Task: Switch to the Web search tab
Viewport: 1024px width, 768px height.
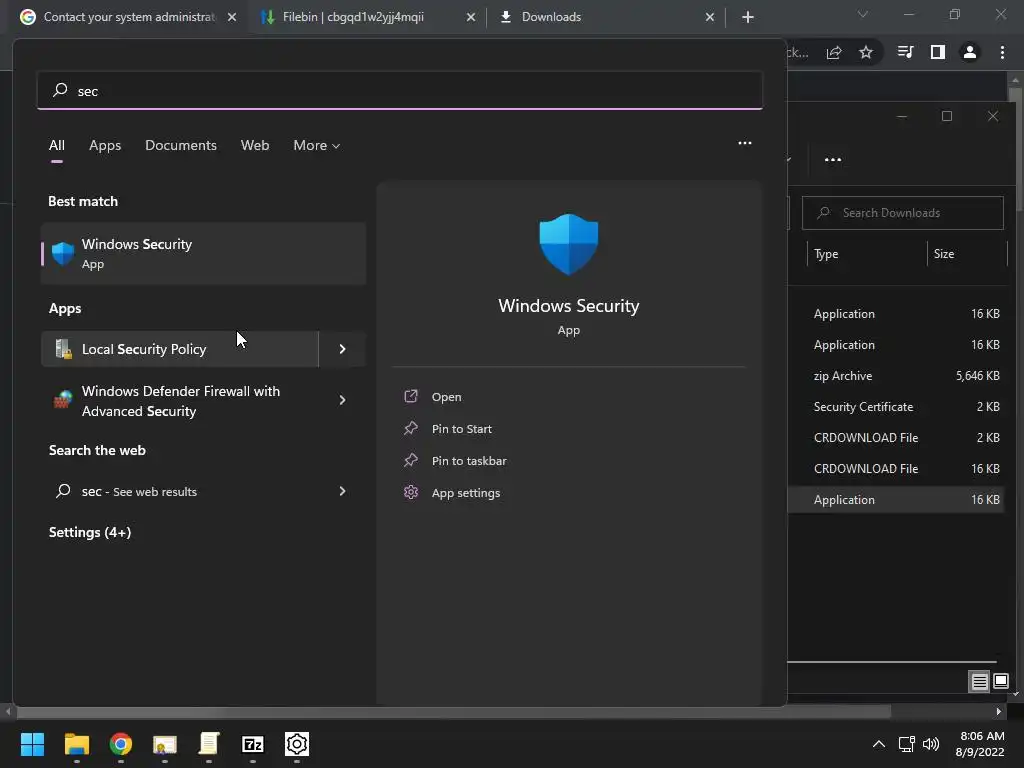Action: [x=255, y=146]
